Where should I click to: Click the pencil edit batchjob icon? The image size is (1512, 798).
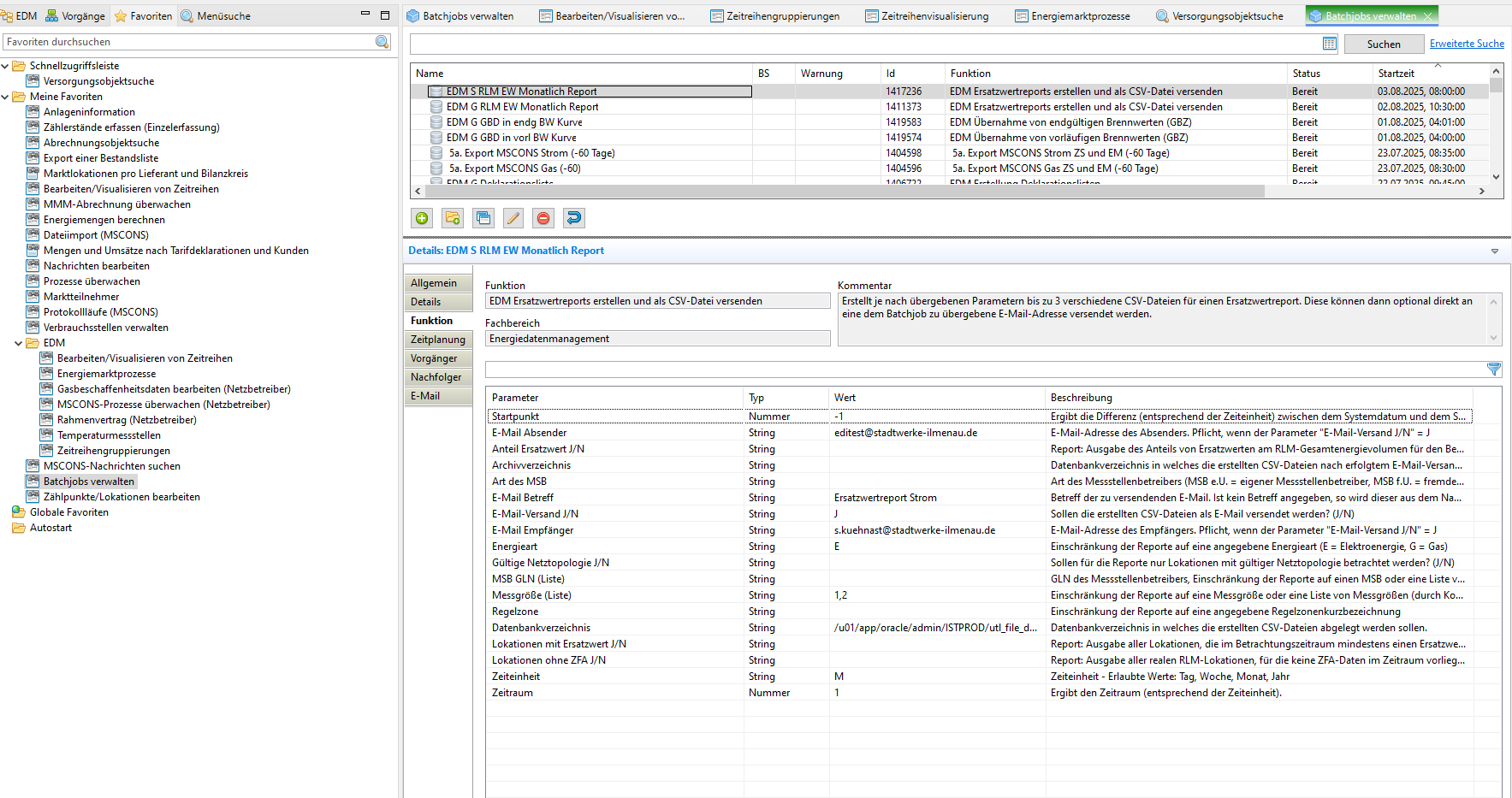click(513, 218)
